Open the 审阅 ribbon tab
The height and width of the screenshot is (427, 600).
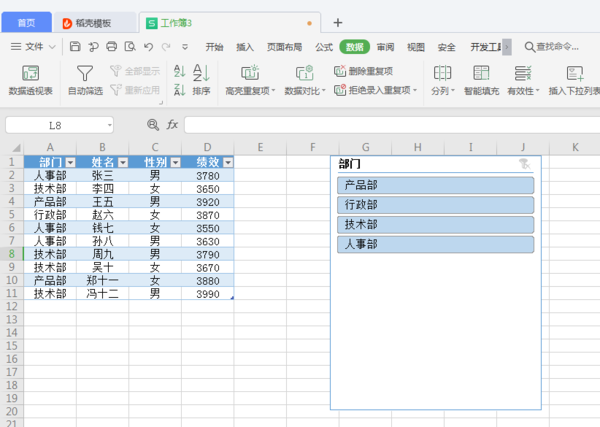(385, 47)
